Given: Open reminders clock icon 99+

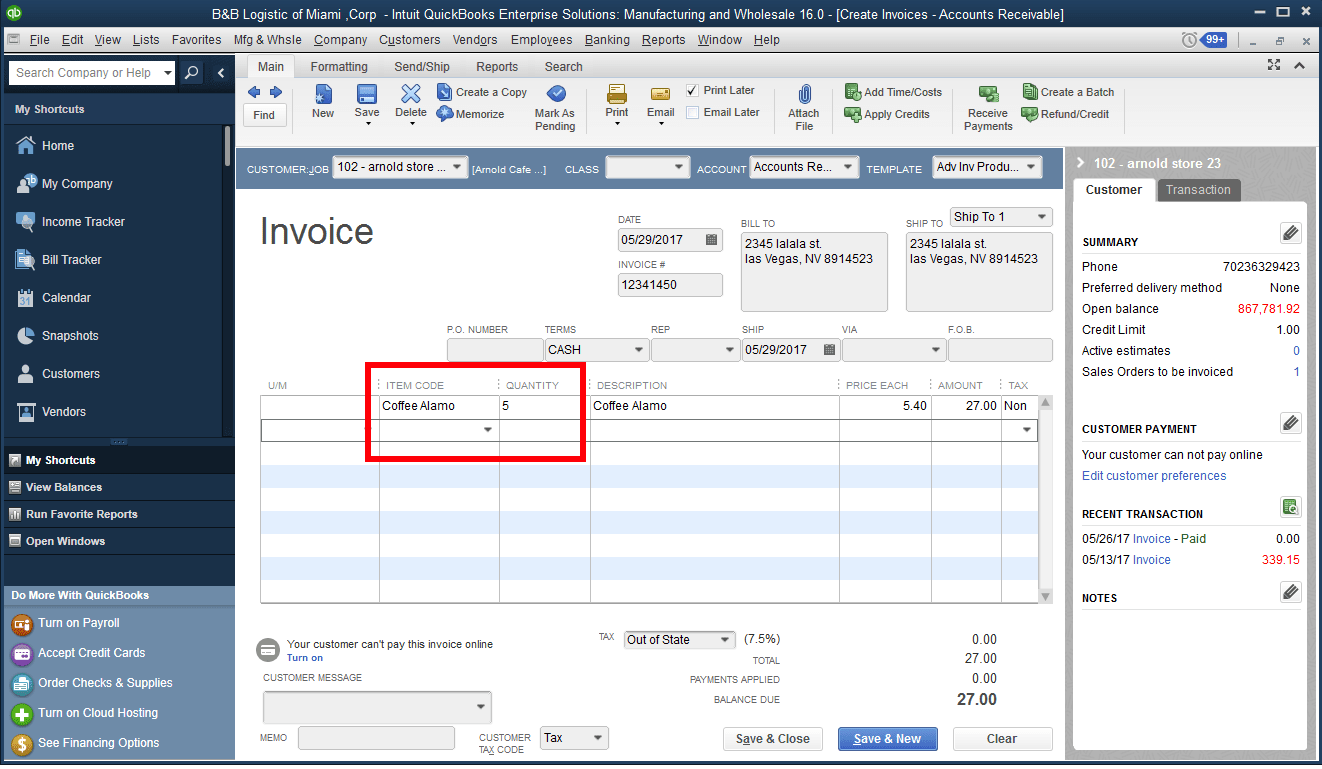Looking at the screenshot, I should (1203, 40).
